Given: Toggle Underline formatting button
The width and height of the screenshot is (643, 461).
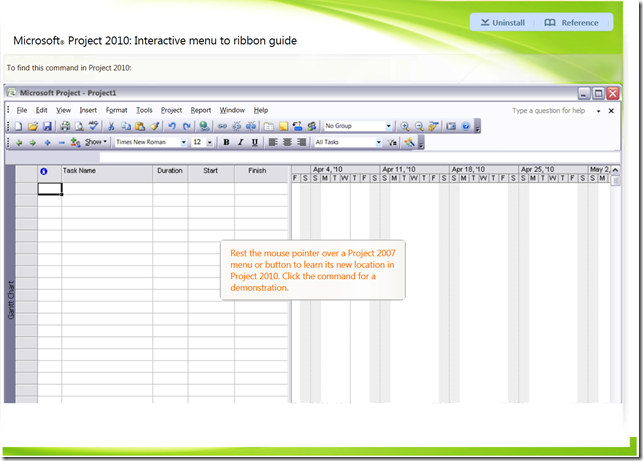Looking at the screenshot, I should 255,142.
